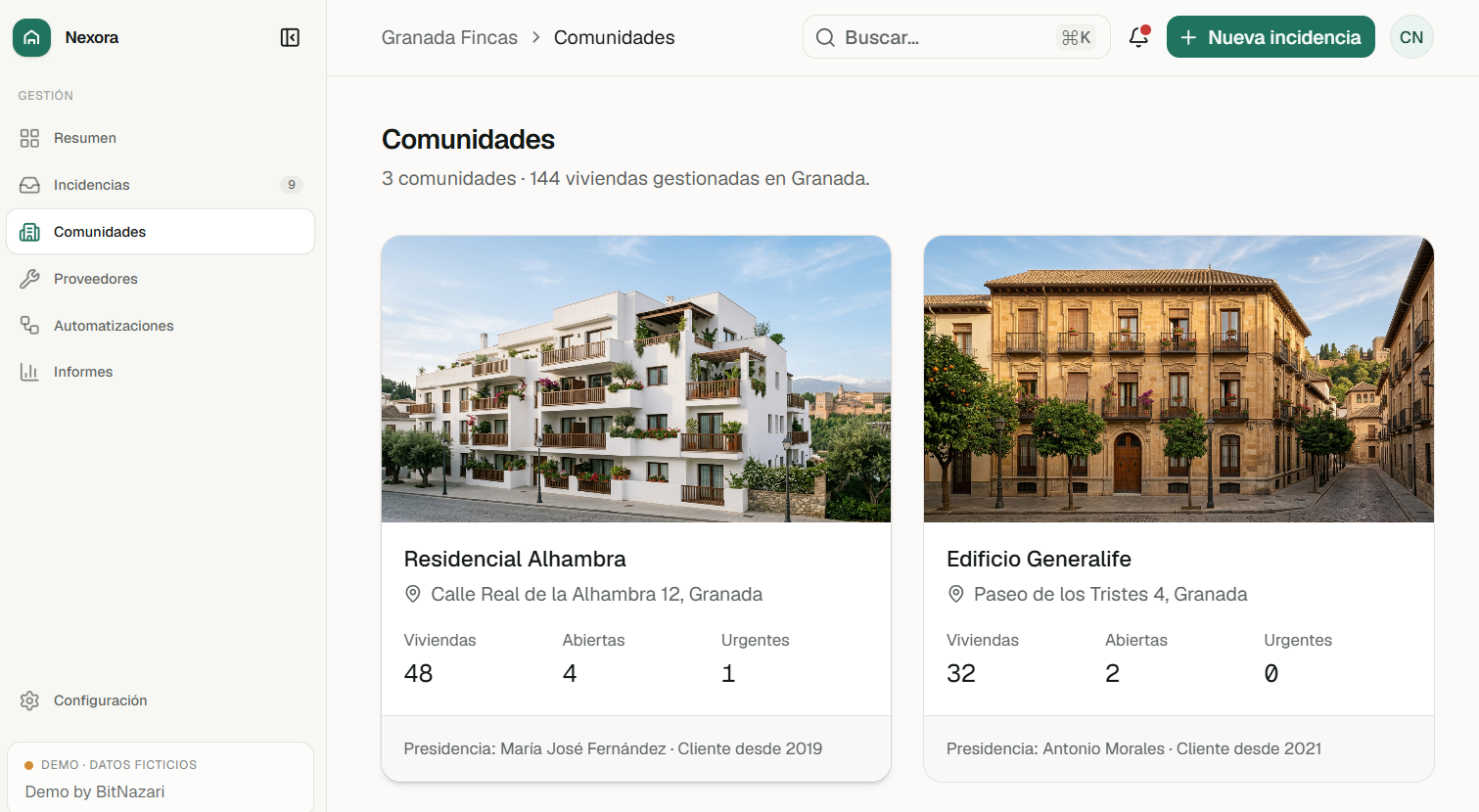The image size is (1479, 812).
Task: Click the 3 comunidades summary line
Action: click(625, 178)
